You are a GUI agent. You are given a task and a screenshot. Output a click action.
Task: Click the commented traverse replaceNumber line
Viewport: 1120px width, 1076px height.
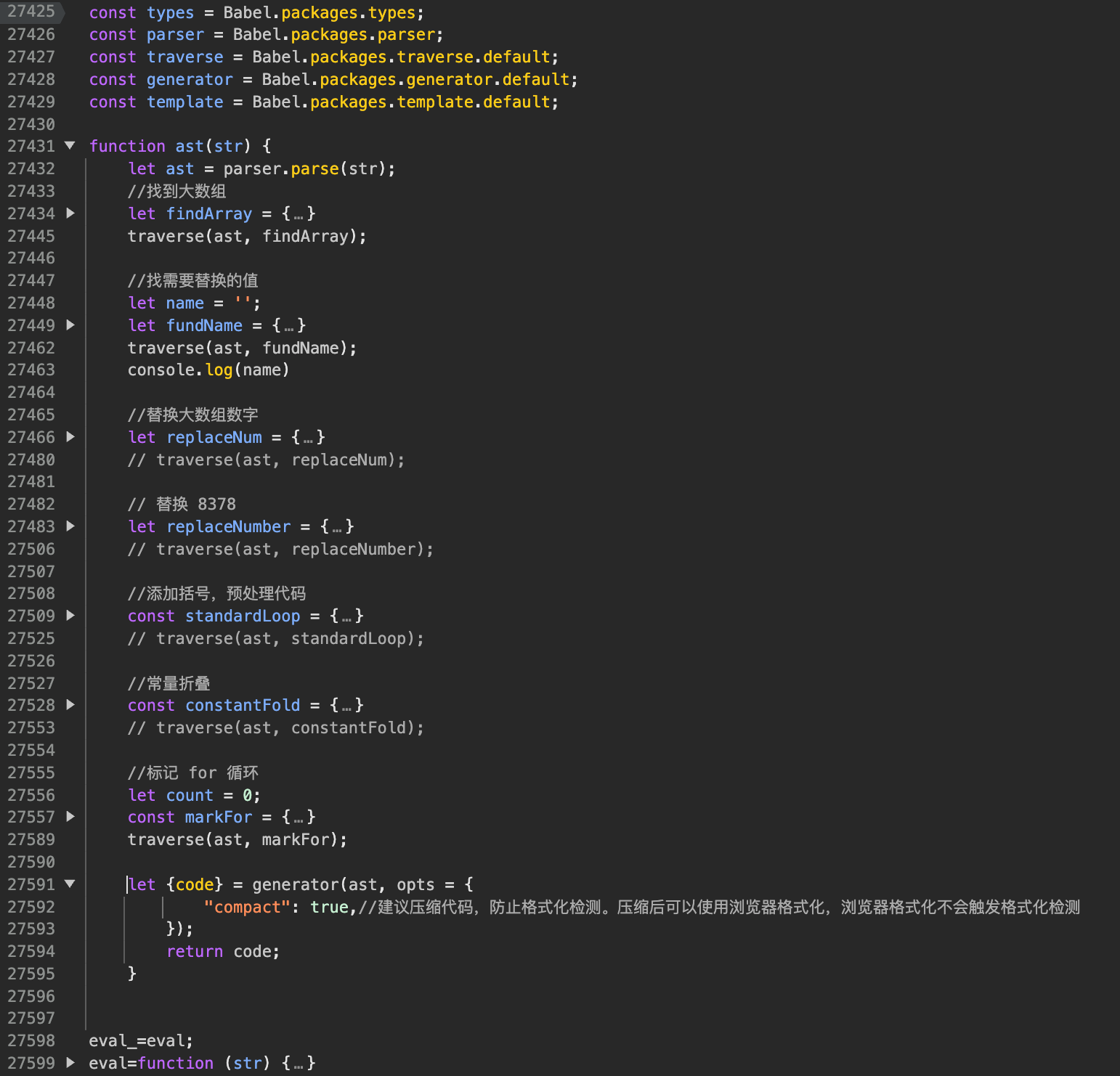[280, 550]
